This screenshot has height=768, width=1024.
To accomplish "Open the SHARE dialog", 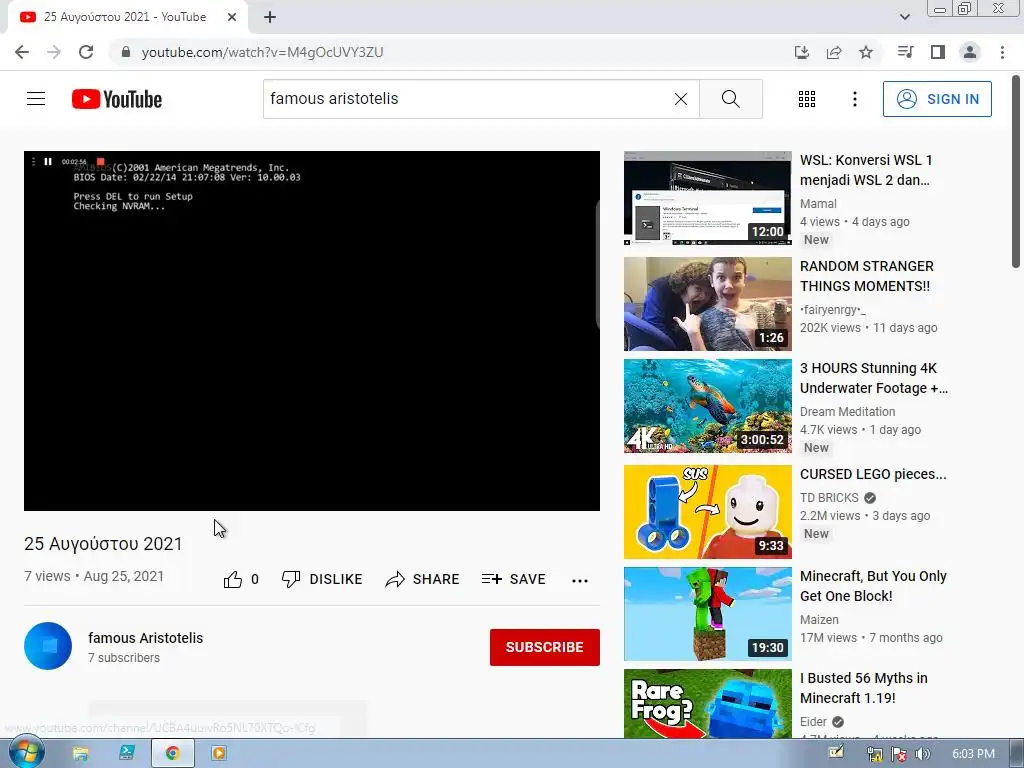I will pos(423,579).
